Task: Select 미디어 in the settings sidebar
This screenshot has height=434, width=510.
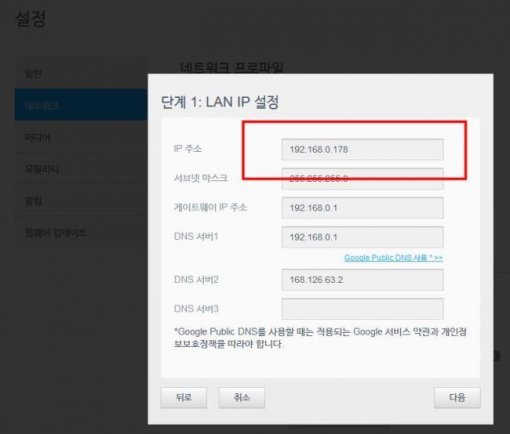Action: pyautogui.click(x=81, y=137)
